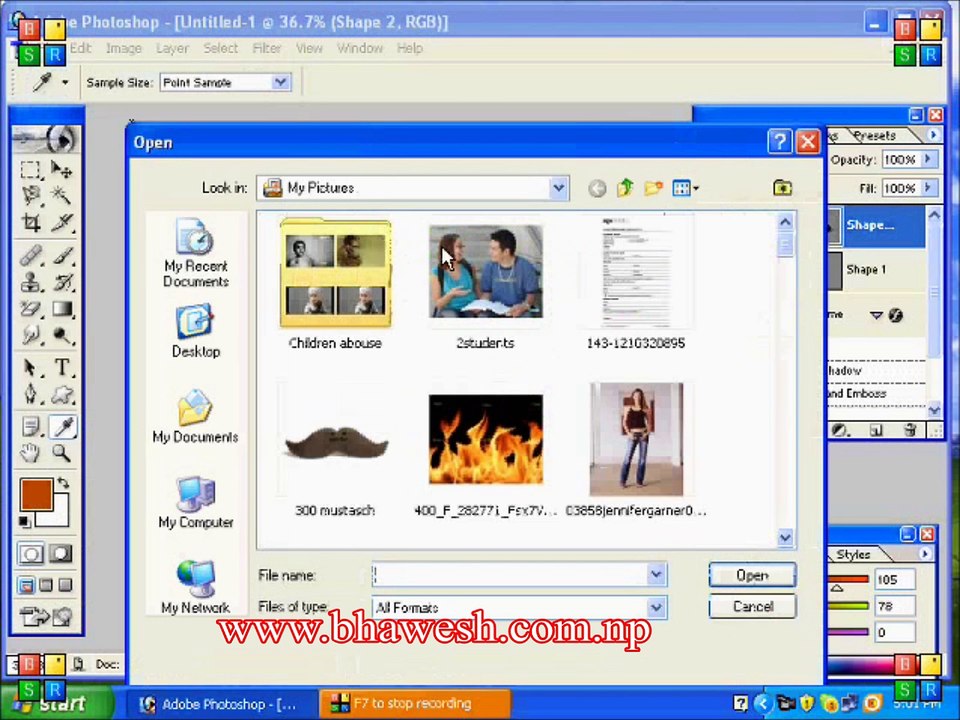The height and width of the screenshot is (720, 960).
Task: Open the Opacity slider arrow
Action: pos(928,159)
